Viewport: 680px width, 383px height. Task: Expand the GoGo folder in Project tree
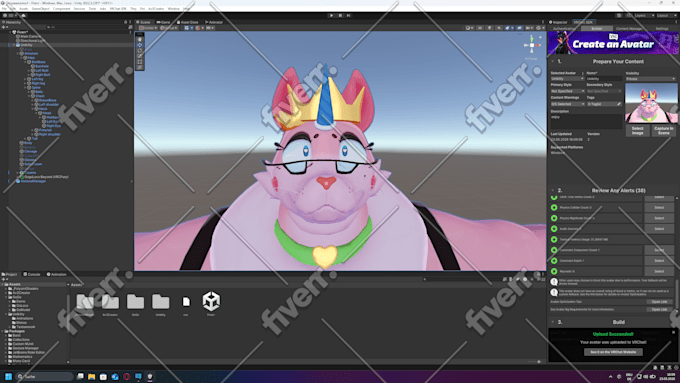(x=6, y=297)
